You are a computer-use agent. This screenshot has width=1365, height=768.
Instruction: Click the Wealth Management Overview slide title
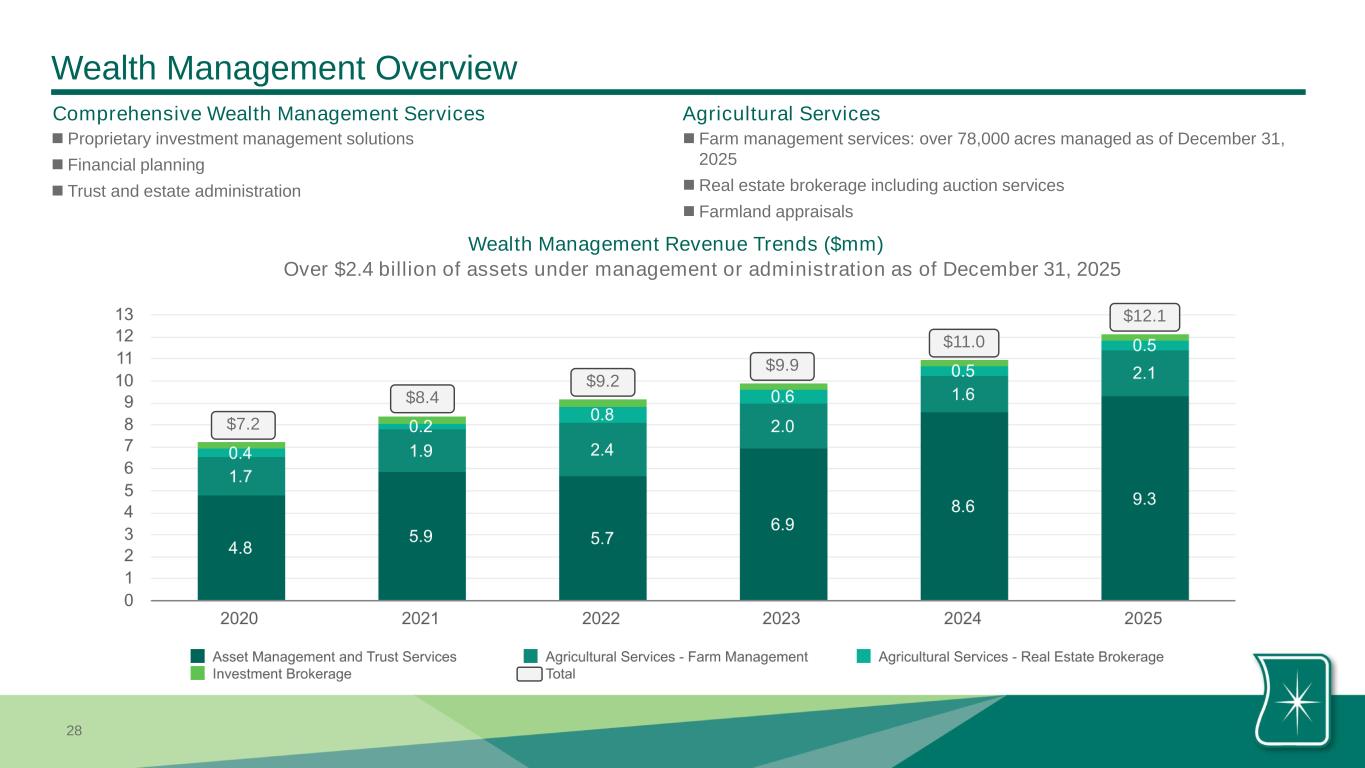(x=285, y=67)
